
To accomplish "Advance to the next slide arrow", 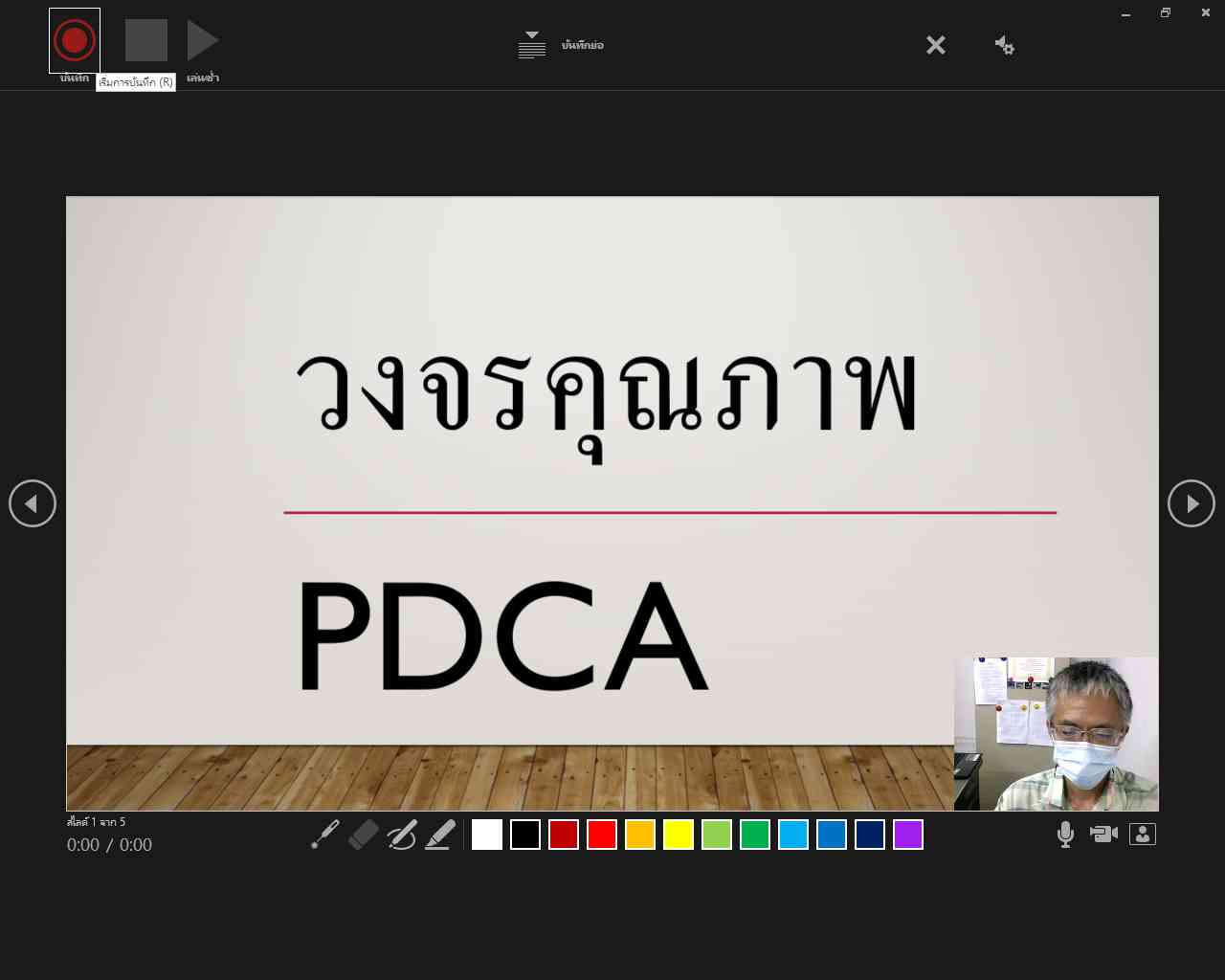I will (1192, 503).
